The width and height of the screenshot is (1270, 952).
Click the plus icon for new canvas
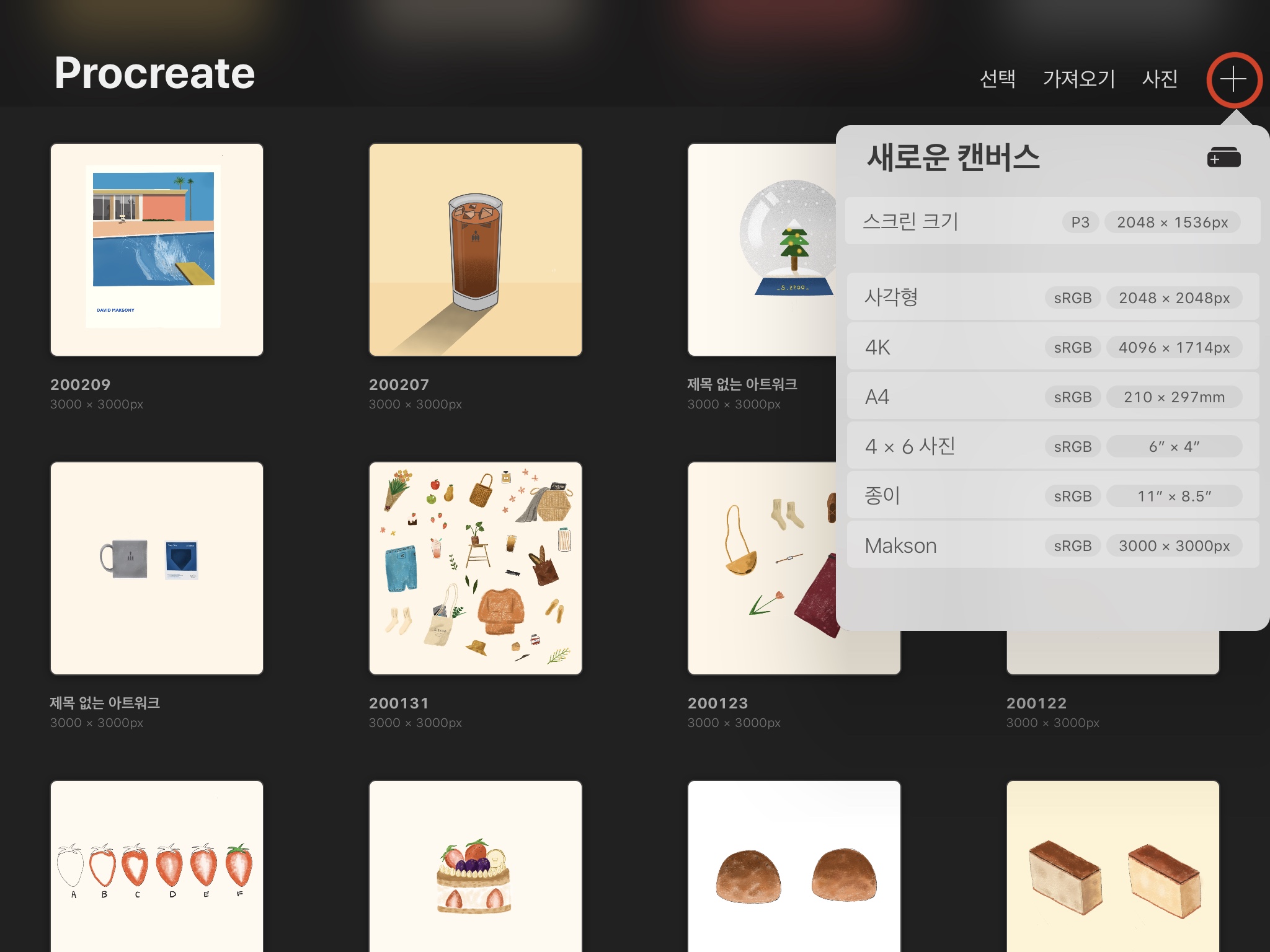(1233, 79)
